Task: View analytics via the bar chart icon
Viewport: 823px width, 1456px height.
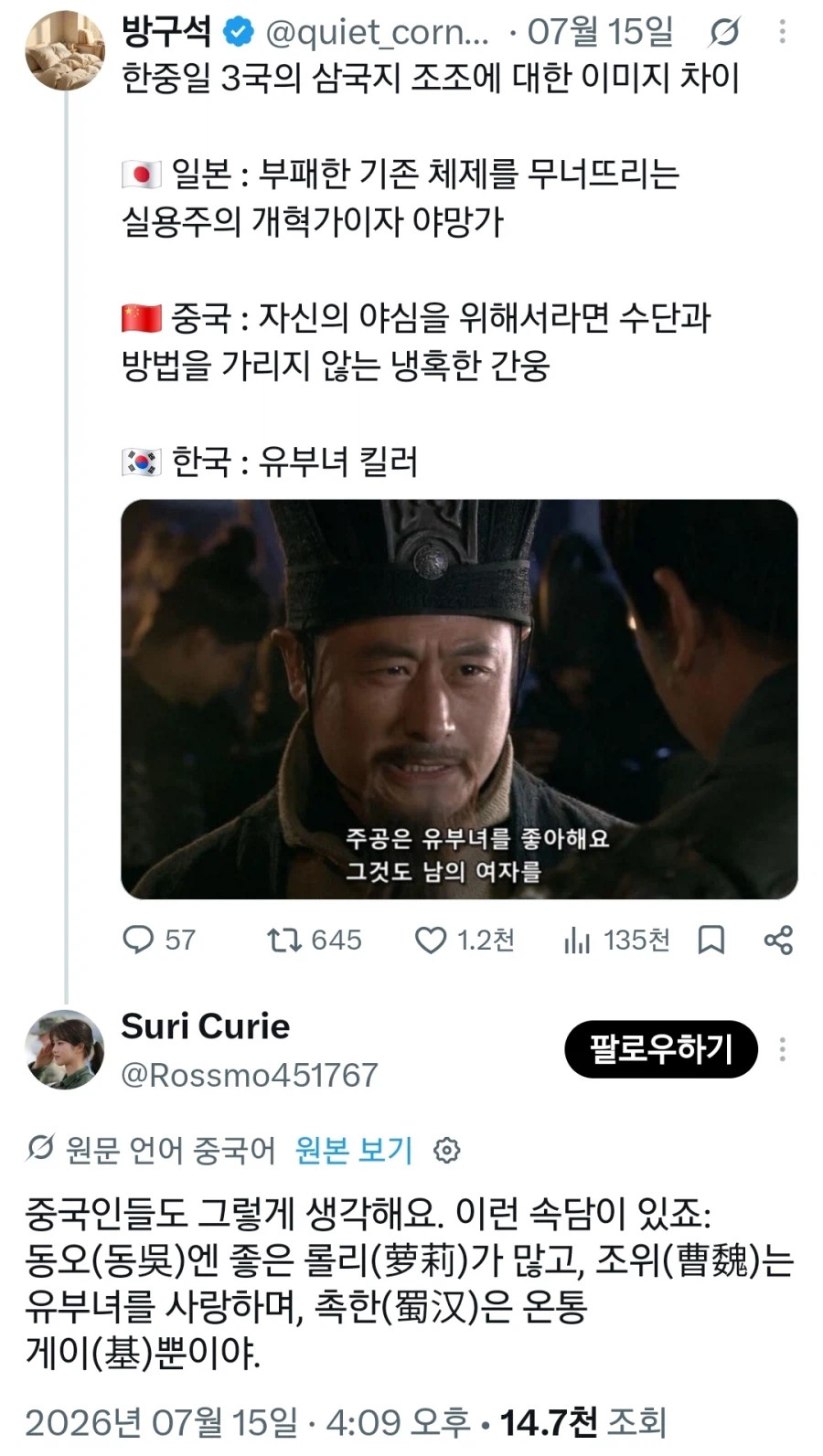Action: (x=577, y=940)
